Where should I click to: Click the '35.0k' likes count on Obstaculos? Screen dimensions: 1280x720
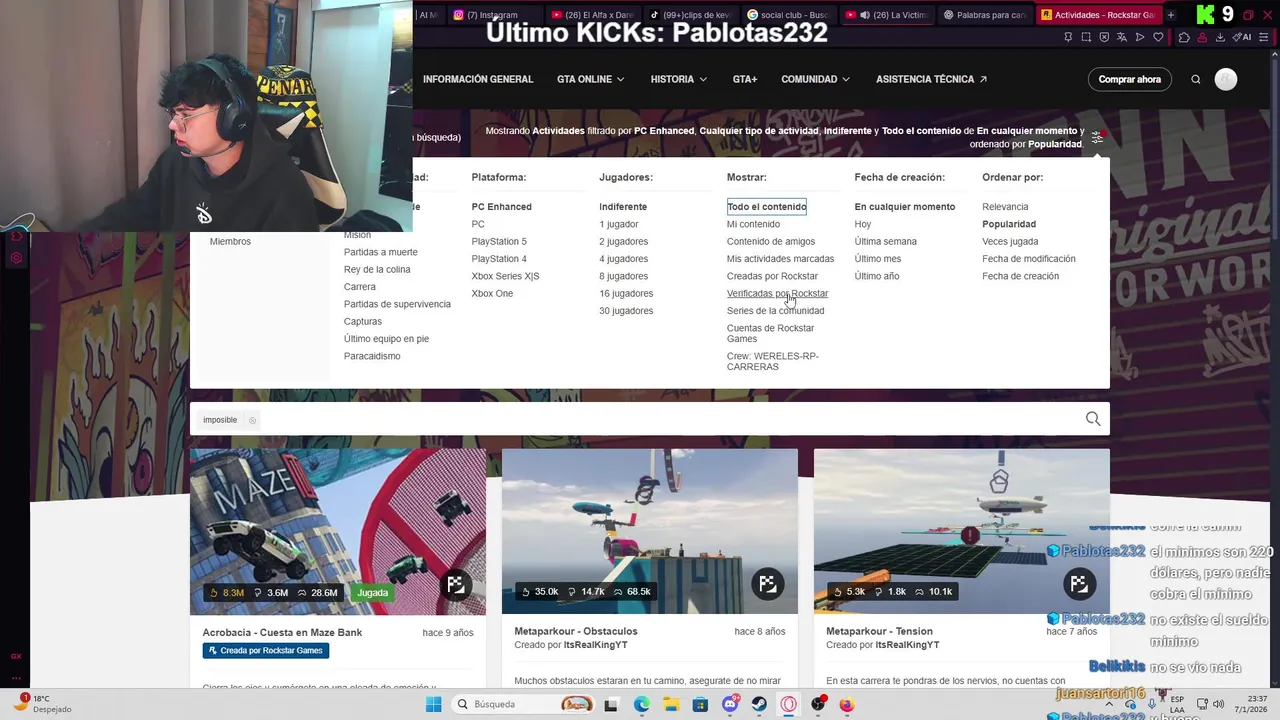(x=540, y=592)
